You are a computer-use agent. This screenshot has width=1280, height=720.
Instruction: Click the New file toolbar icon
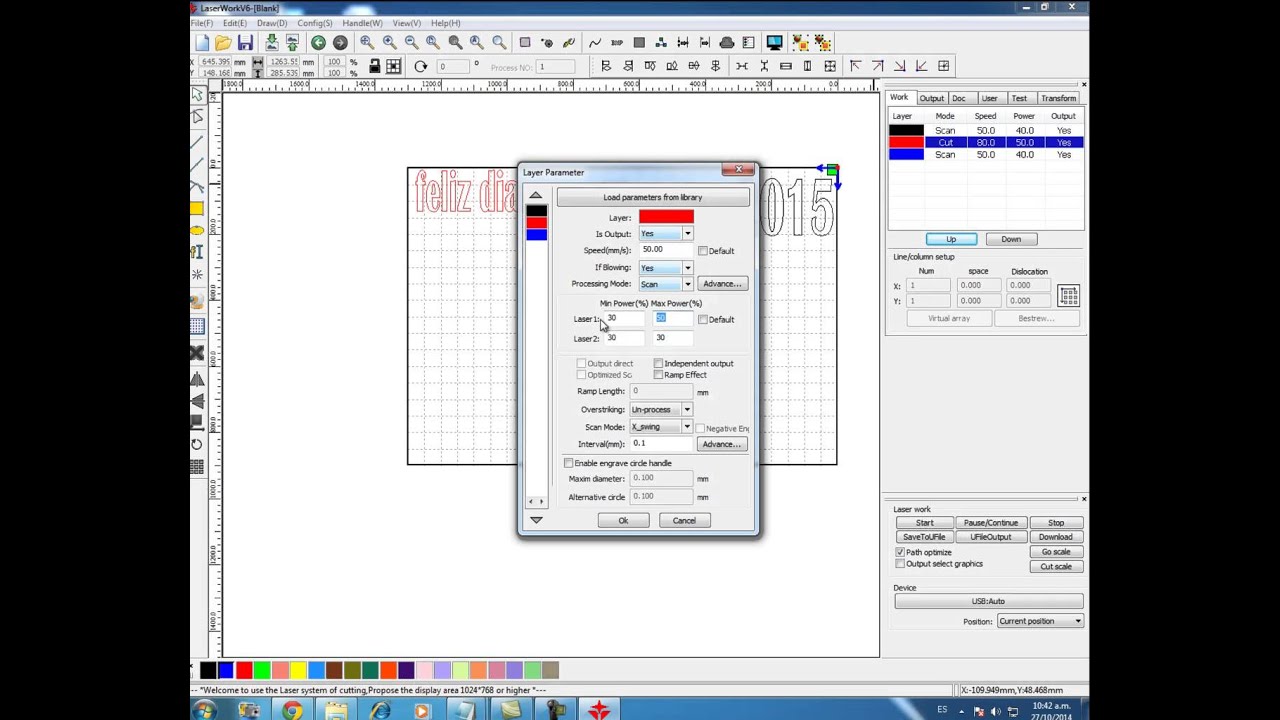(x=202, y=43)
